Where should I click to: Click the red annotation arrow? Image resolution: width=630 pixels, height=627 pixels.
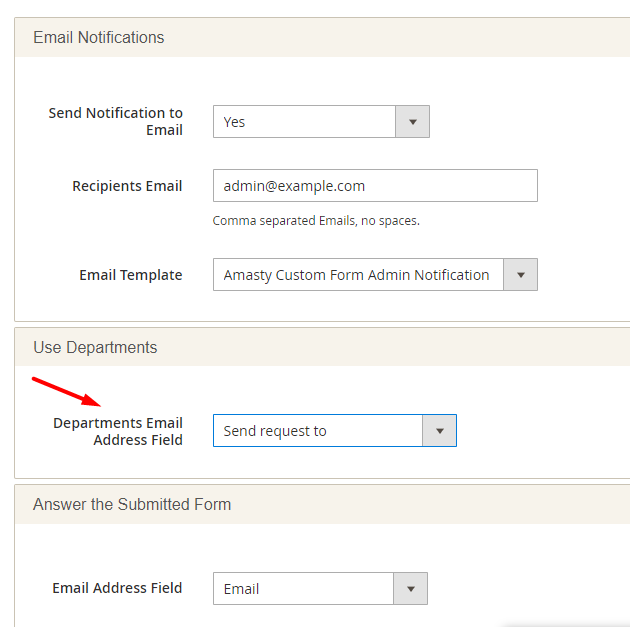tap(66, 392)
